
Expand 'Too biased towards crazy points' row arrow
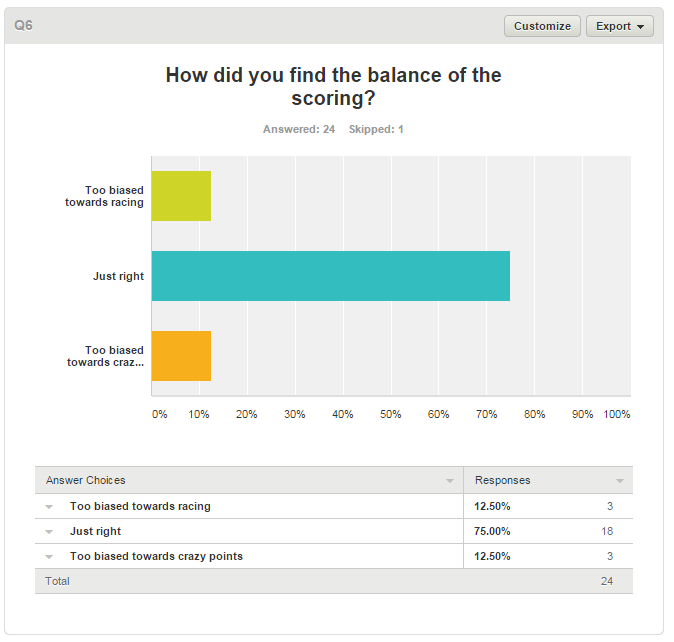tap(49, 557)
